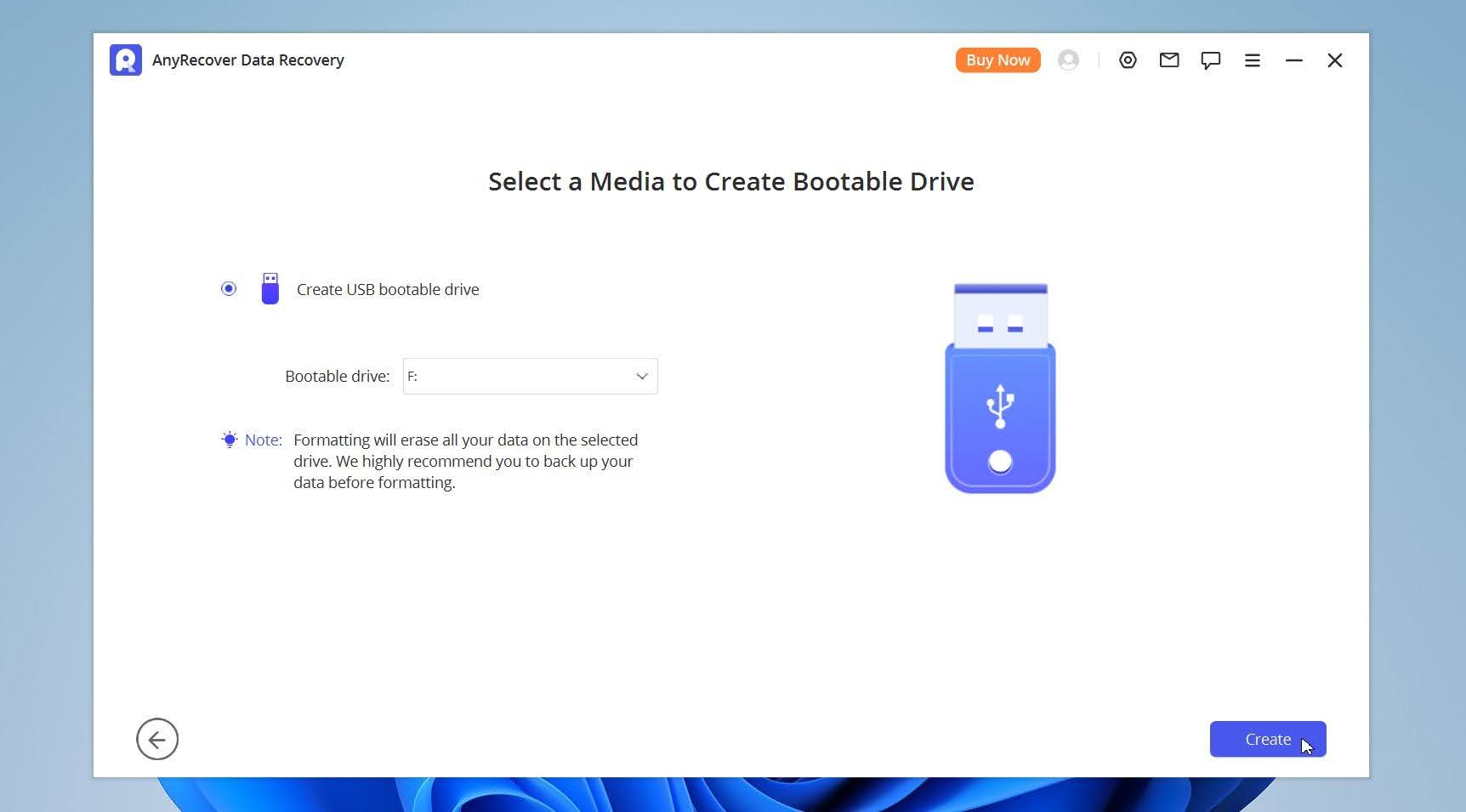Open the hamburger menu icon
The height and width of the screenshot is (812, 1466).
[x=1253, y=60]
